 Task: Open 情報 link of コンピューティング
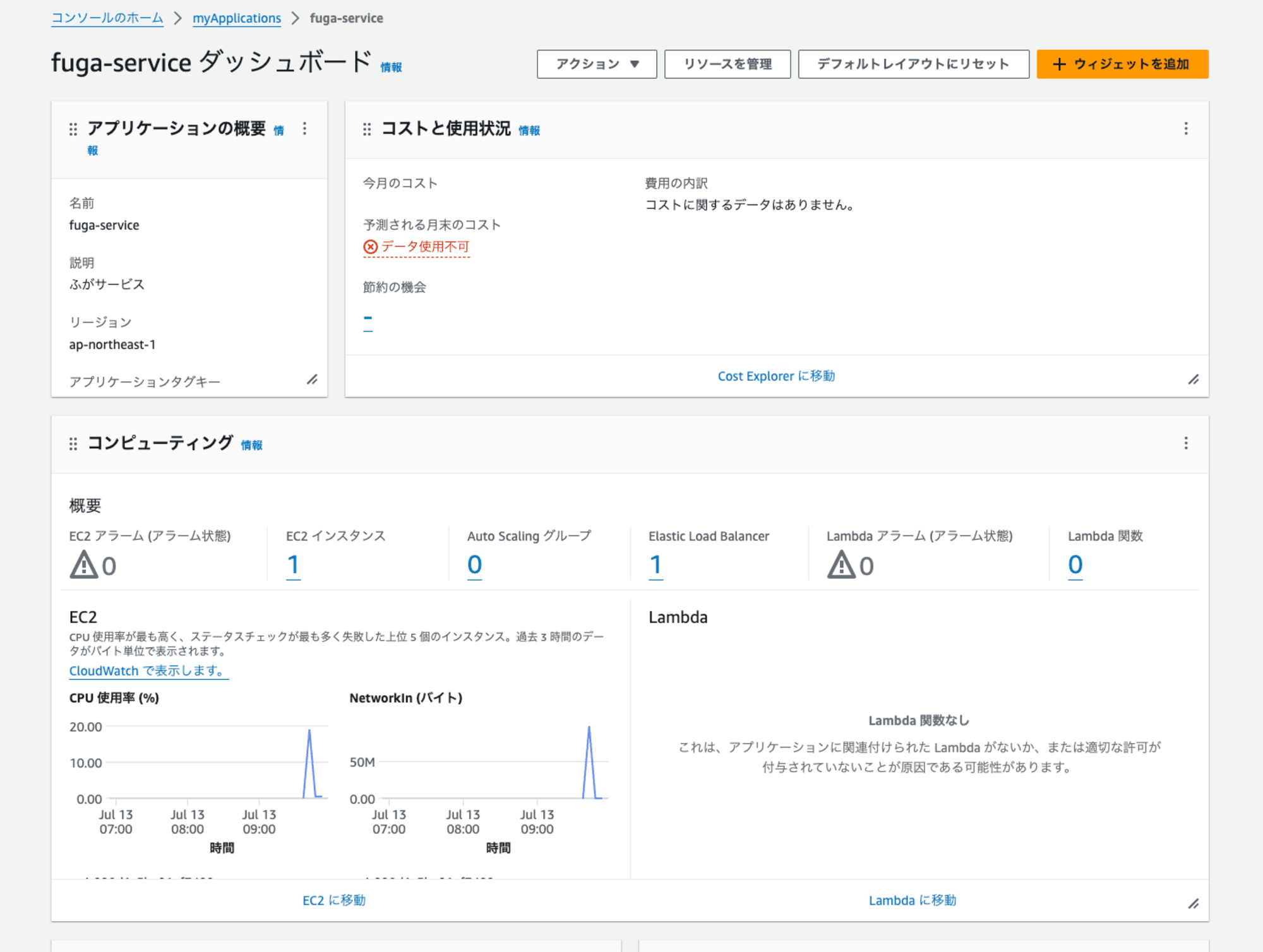pyautogui.click(x=251, y=445)
